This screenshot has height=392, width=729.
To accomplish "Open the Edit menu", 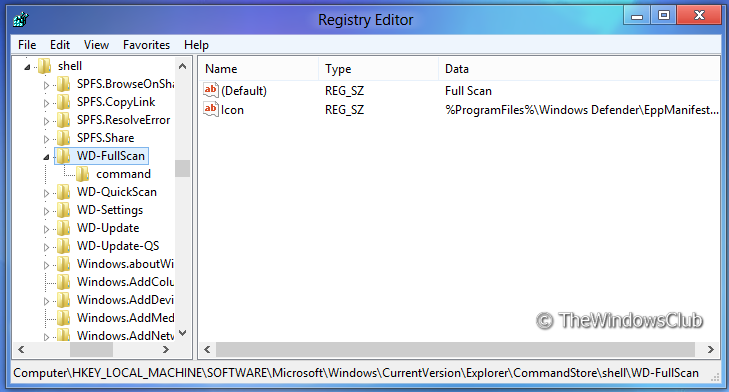I will [60, 45].
